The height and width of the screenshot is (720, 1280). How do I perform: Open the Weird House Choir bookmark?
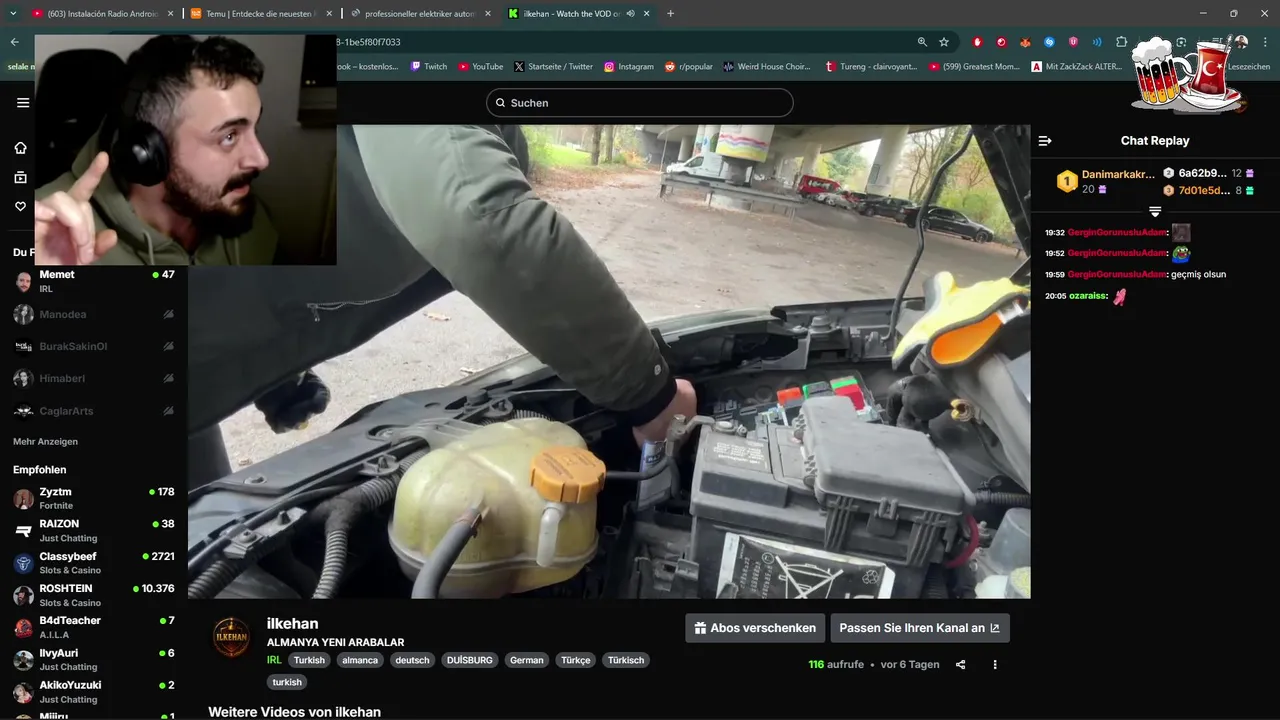767,67
